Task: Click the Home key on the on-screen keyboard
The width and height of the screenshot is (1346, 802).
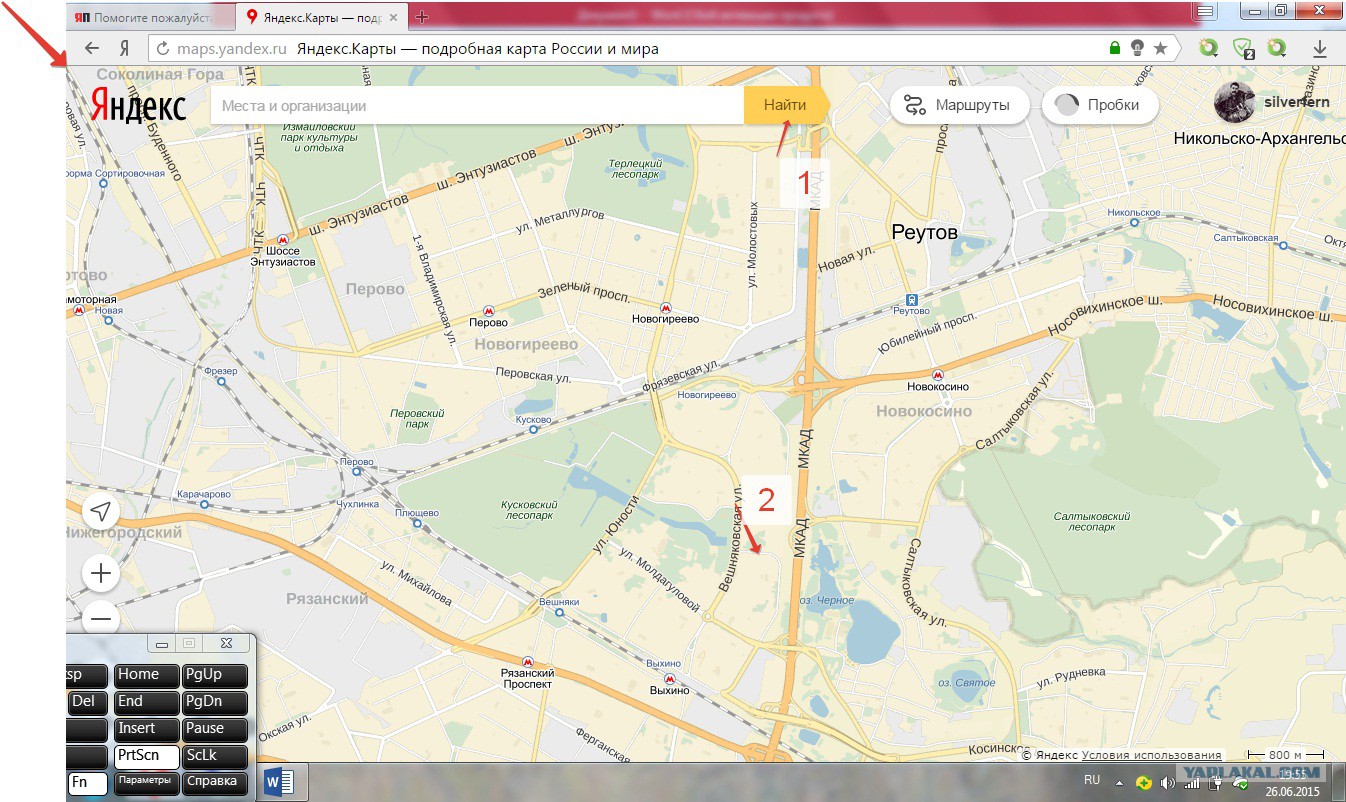Action: tap(146, 675)
